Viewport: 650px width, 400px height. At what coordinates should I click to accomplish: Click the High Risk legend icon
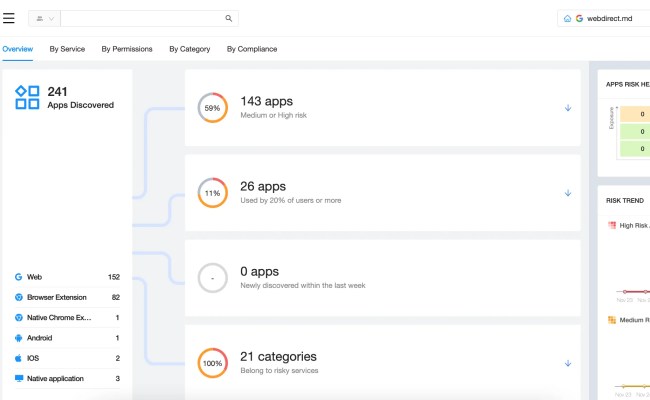611,225
